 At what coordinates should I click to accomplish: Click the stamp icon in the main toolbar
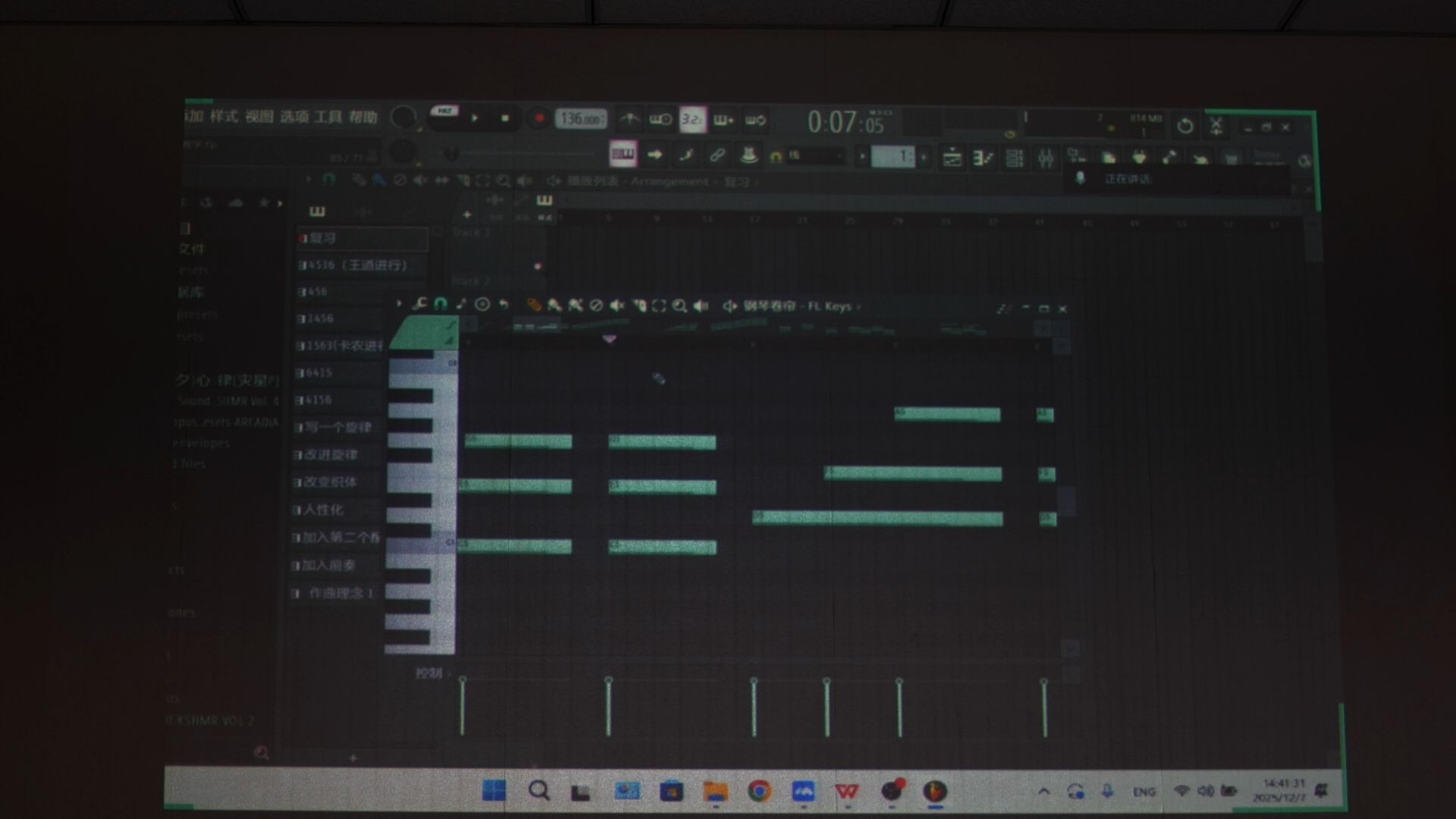click(748, 155)
